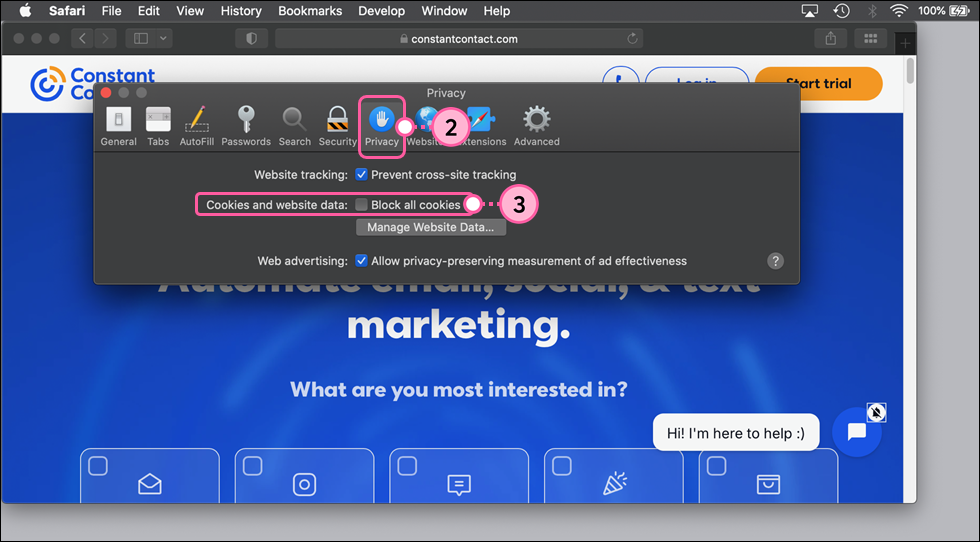Open the Passwords preferences pane

246,127
